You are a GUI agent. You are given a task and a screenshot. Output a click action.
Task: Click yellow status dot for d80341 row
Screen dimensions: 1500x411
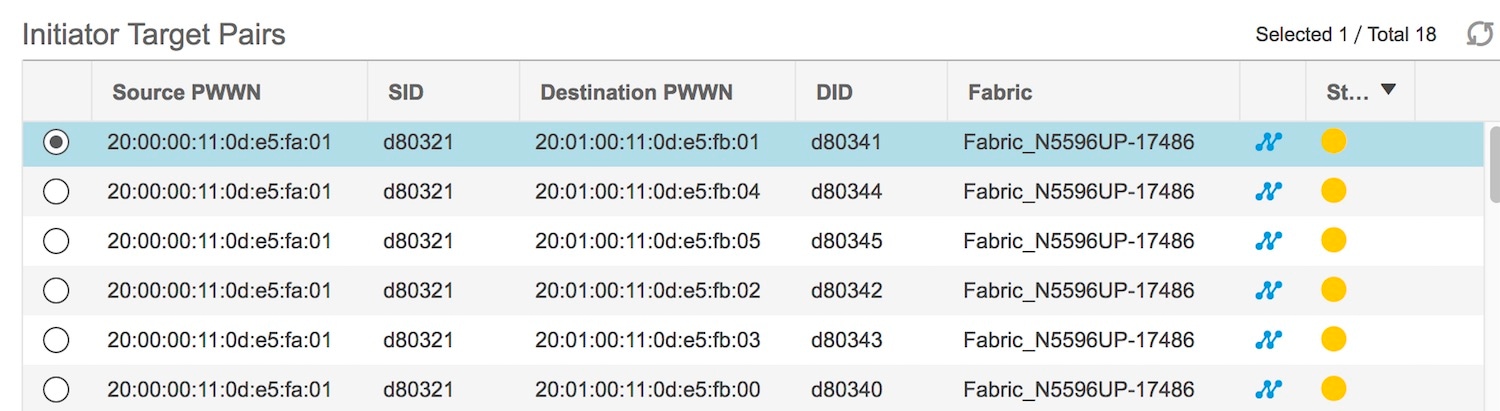[x=1333, y=142]
